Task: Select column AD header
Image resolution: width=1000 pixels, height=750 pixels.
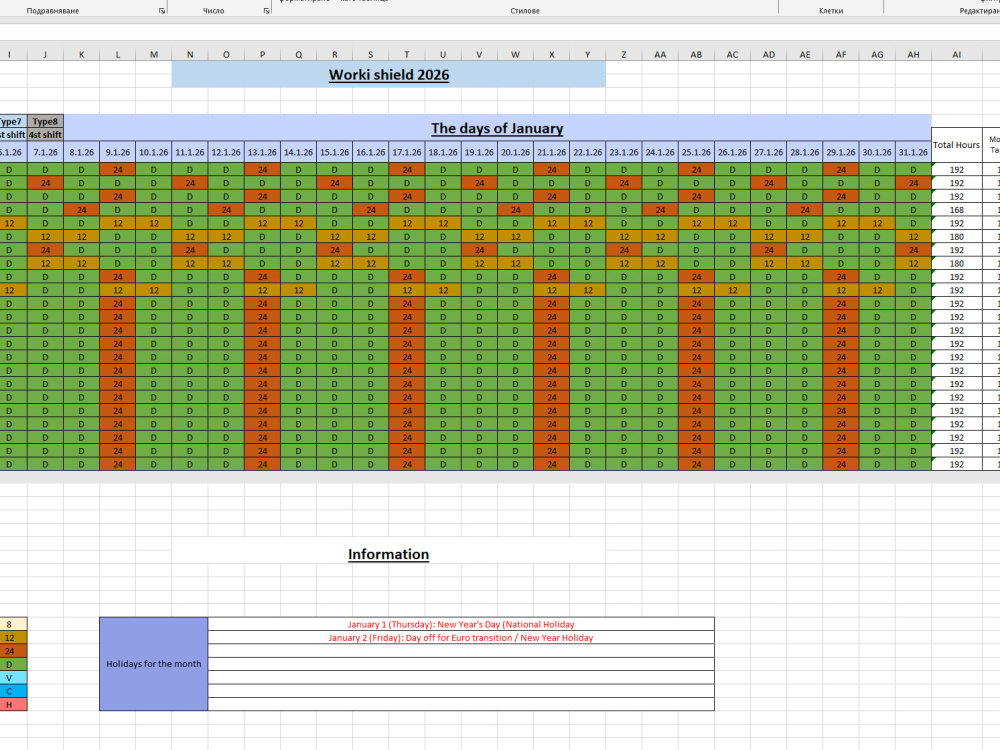Action: pyautogui.click(x=768, y=55)
